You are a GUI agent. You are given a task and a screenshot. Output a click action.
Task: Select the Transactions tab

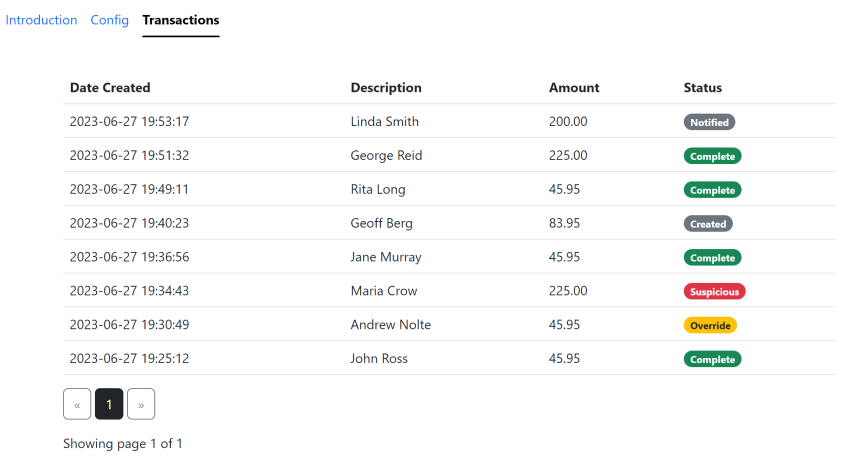[x=181, y=20]
